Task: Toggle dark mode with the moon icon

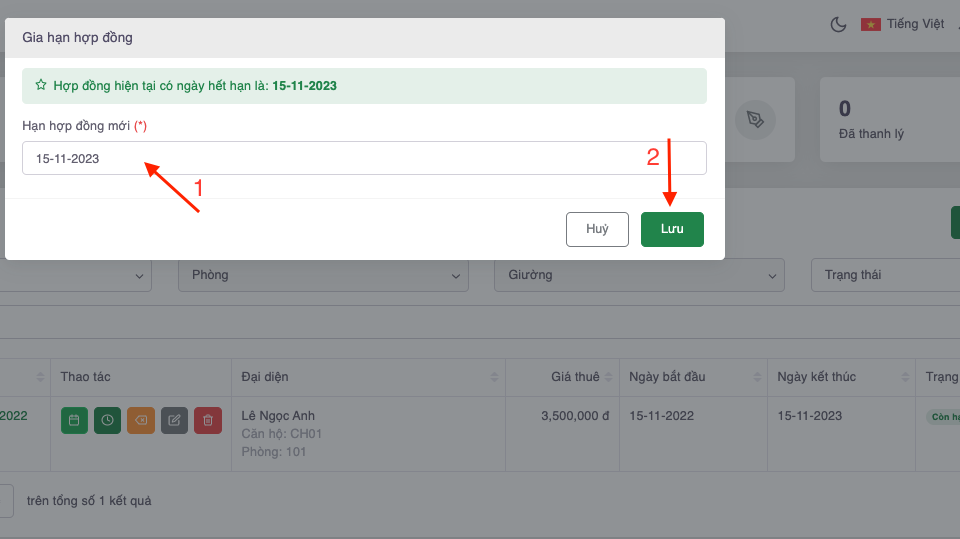Action: point(838,24)
